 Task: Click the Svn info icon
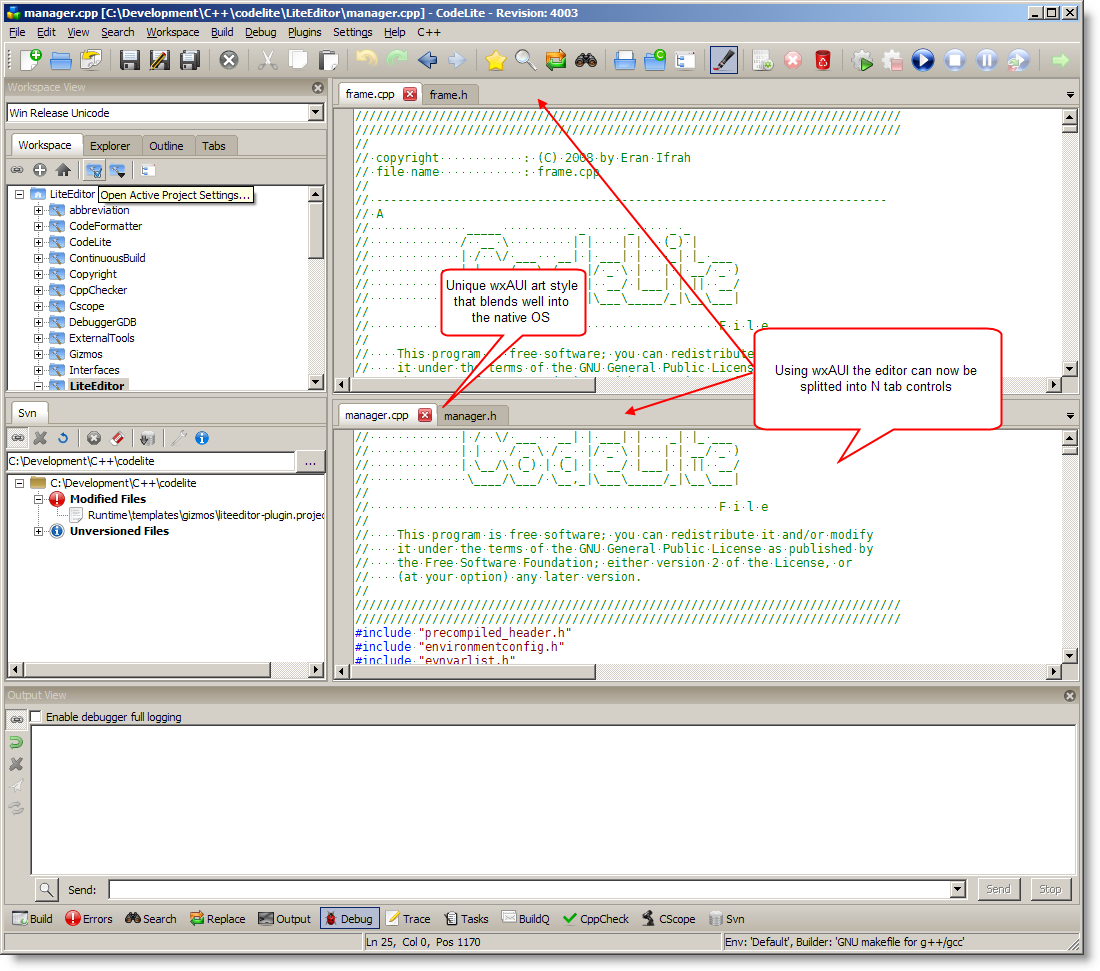tap(202, 438)
